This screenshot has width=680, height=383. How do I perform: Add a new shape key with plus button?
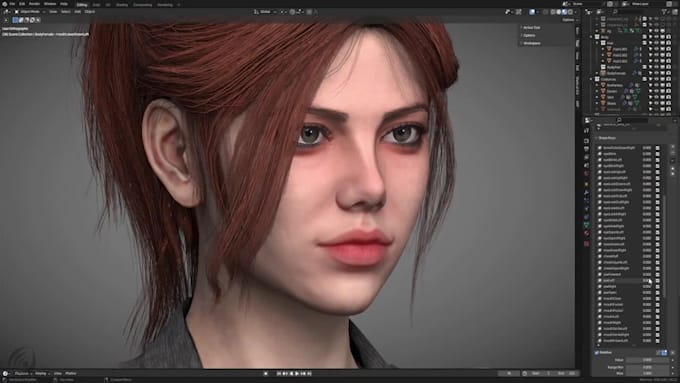point(673,147)
